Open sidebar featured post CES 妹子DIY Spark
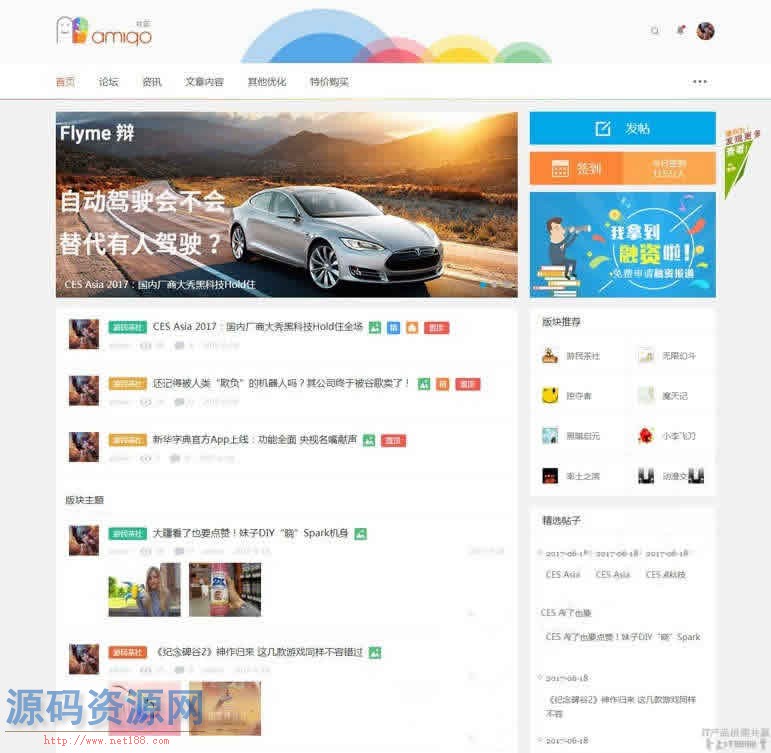The width and height of the screenshot is (771, 753). (623, 636)
